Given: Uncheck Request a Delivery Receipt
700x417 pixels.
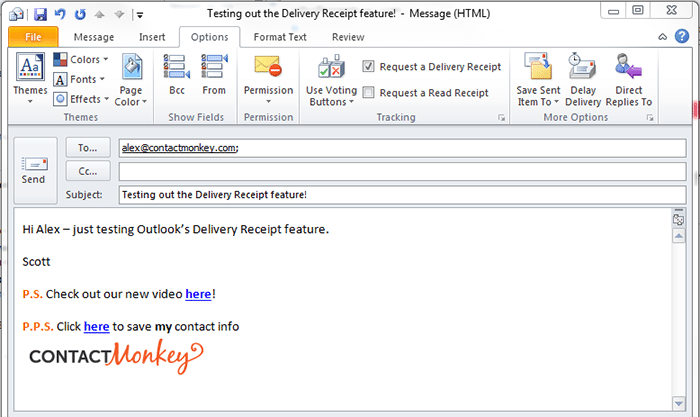Looking at the screenshot, I should 369,67.
